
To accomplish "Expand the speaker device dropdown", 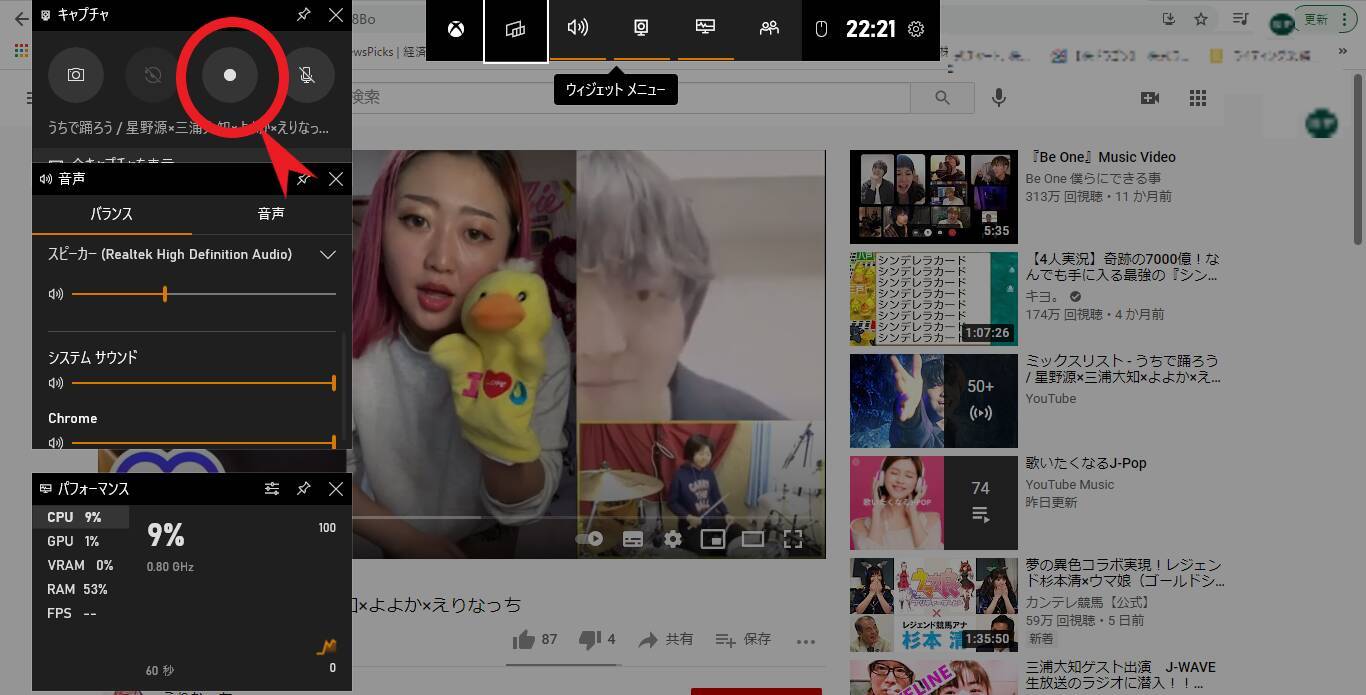I will tap(327, 255).
